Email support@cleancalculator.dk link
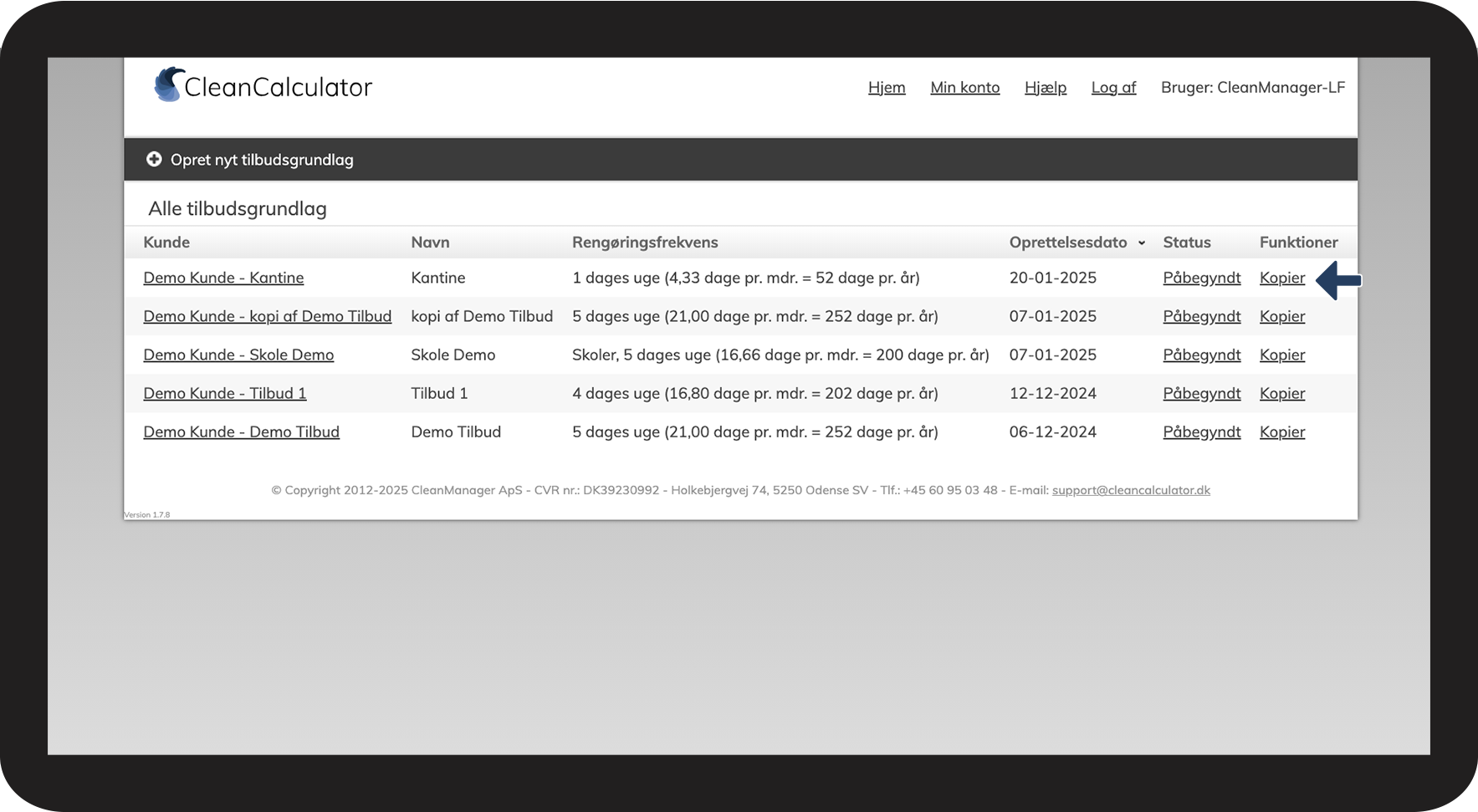1478x812 pixels. (1131, 490)
